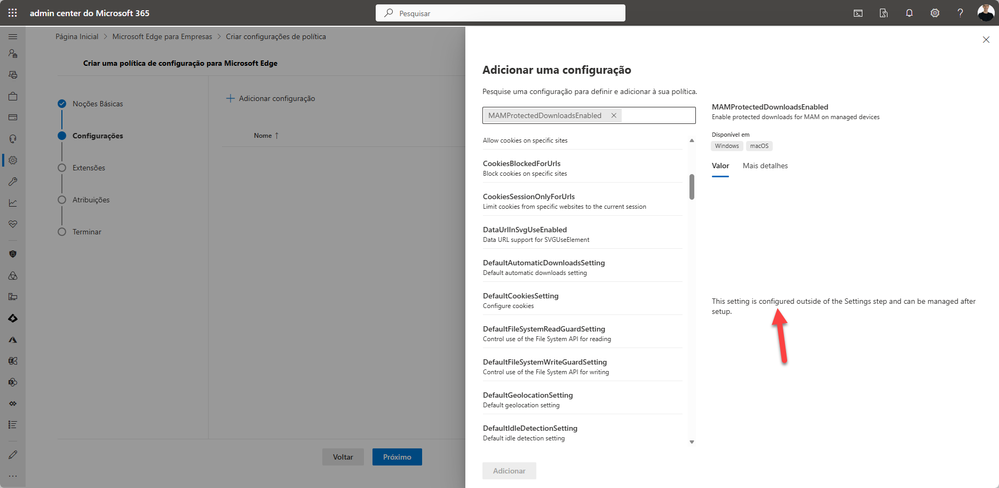999x488 pixels.
Task: Open notifications bell in top bar
Action: point(909,13)
